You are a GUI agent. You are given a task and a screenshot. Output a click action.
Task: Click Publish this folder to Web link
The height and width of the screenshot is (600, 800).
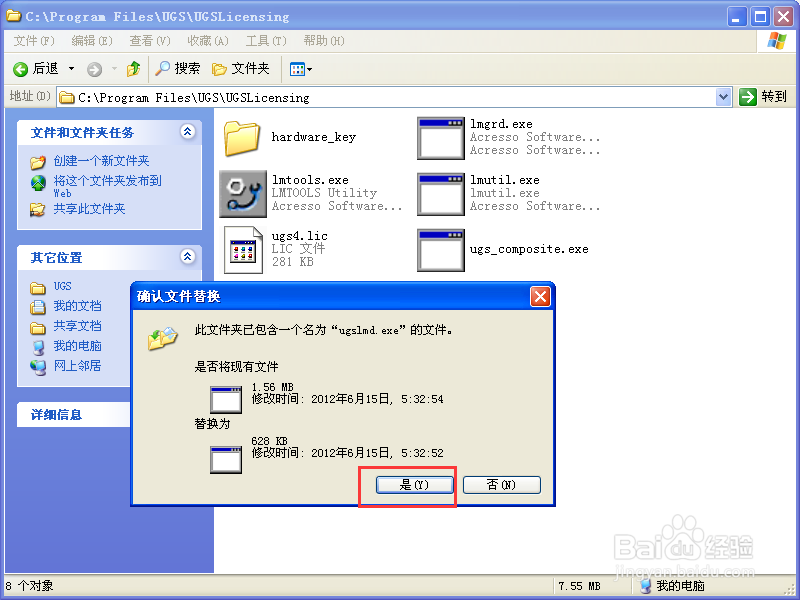[x=108, y=186]
